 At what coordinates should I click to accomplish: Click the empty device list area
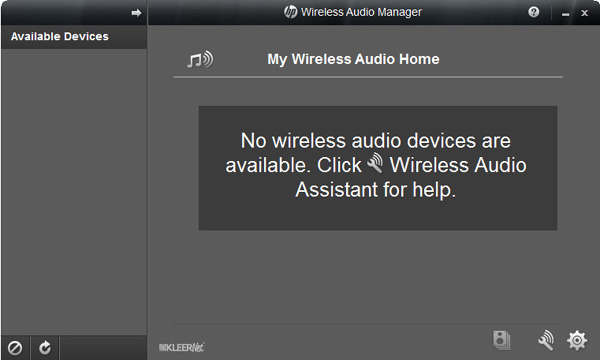pyautogui.click(x=74, y=191)
